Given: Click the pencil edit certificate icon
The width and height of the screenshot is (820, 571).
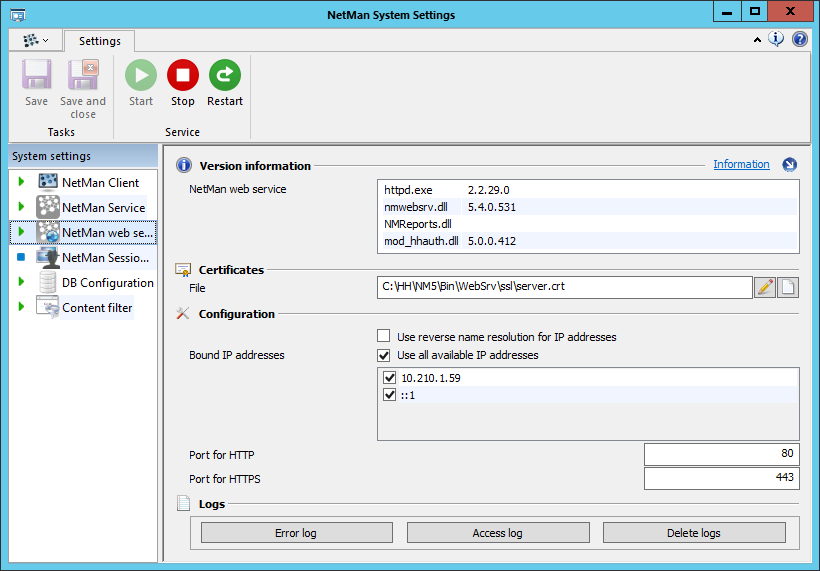Looking at the screenshot, I should (x=765, y=287).
